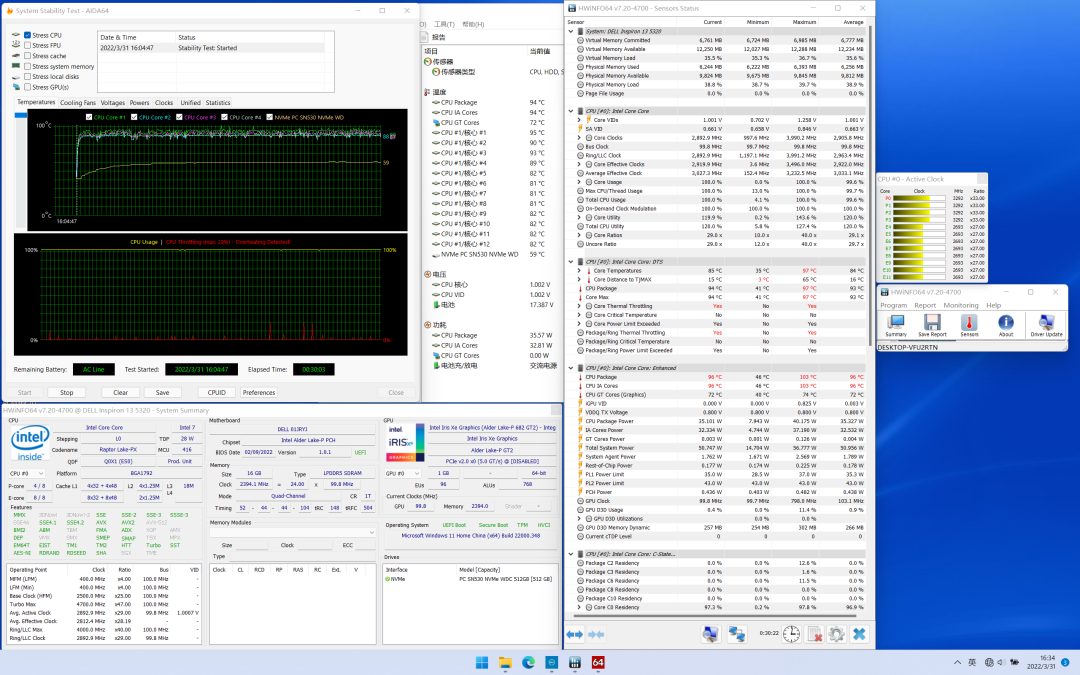Click Stop button in stability test
This screenshot has width=1080, height=675.
[x=67, y=393]
